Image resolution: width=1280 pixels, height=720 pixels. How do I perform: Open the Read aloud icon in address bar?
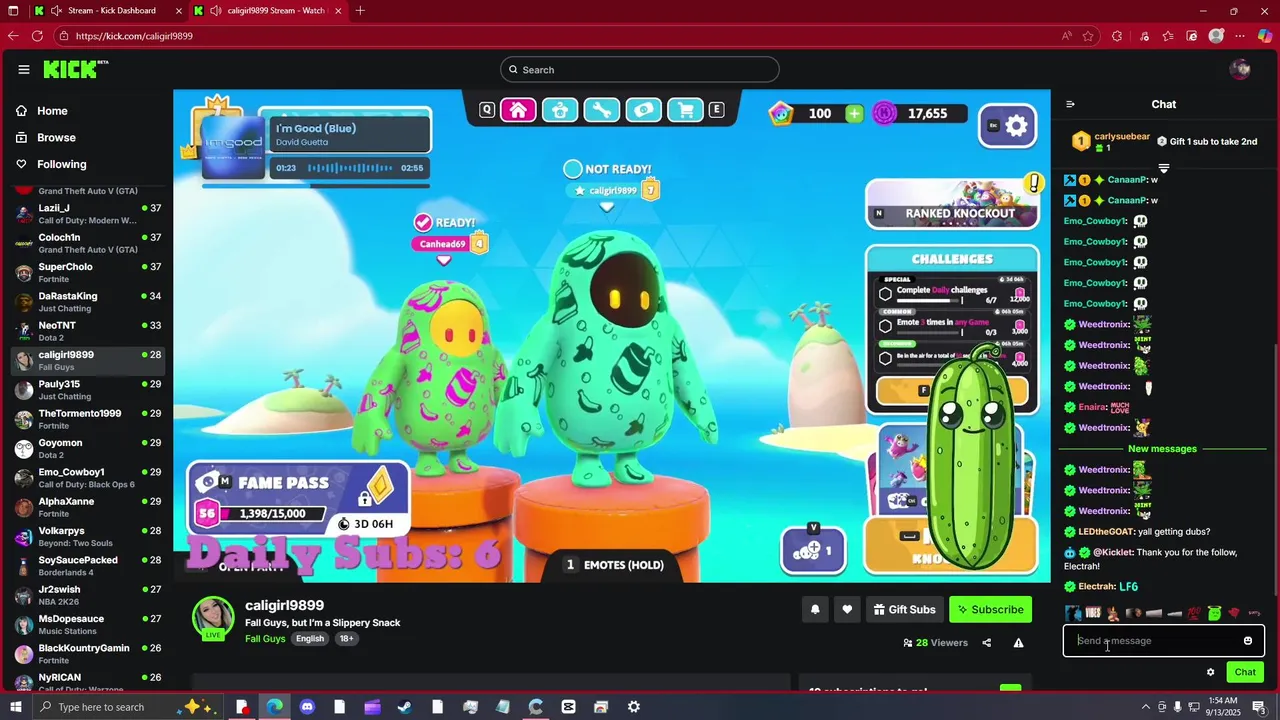[x=1067, y=36]
